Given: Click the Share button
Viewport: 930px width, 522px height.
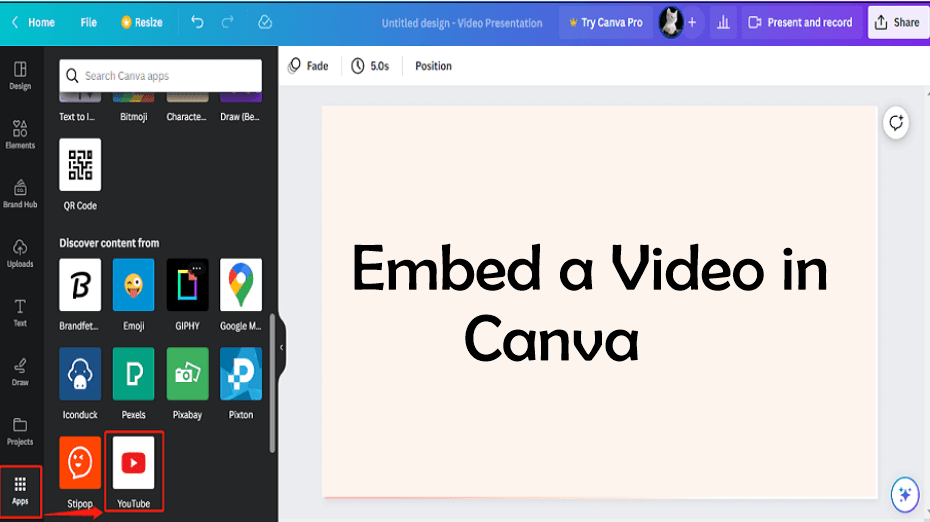Looking at the screenshot, I should click(x=897, y=22).
